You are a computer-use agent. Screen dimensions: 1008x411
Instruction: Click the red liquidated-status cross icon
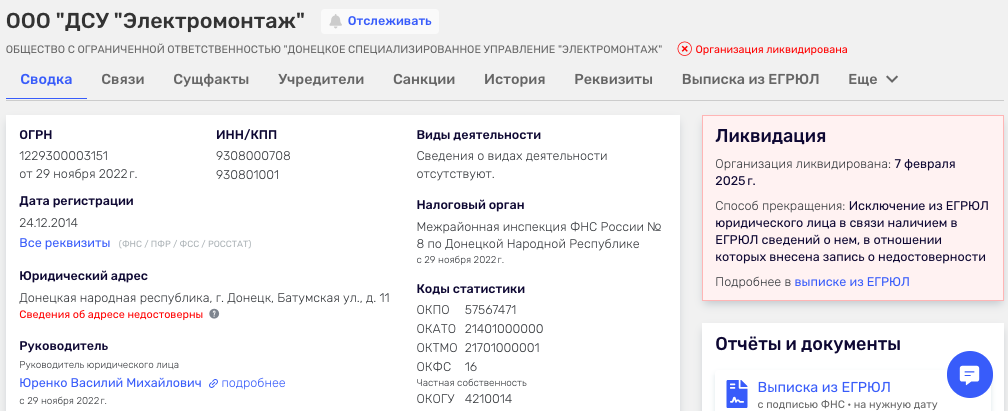click(685, 49)
